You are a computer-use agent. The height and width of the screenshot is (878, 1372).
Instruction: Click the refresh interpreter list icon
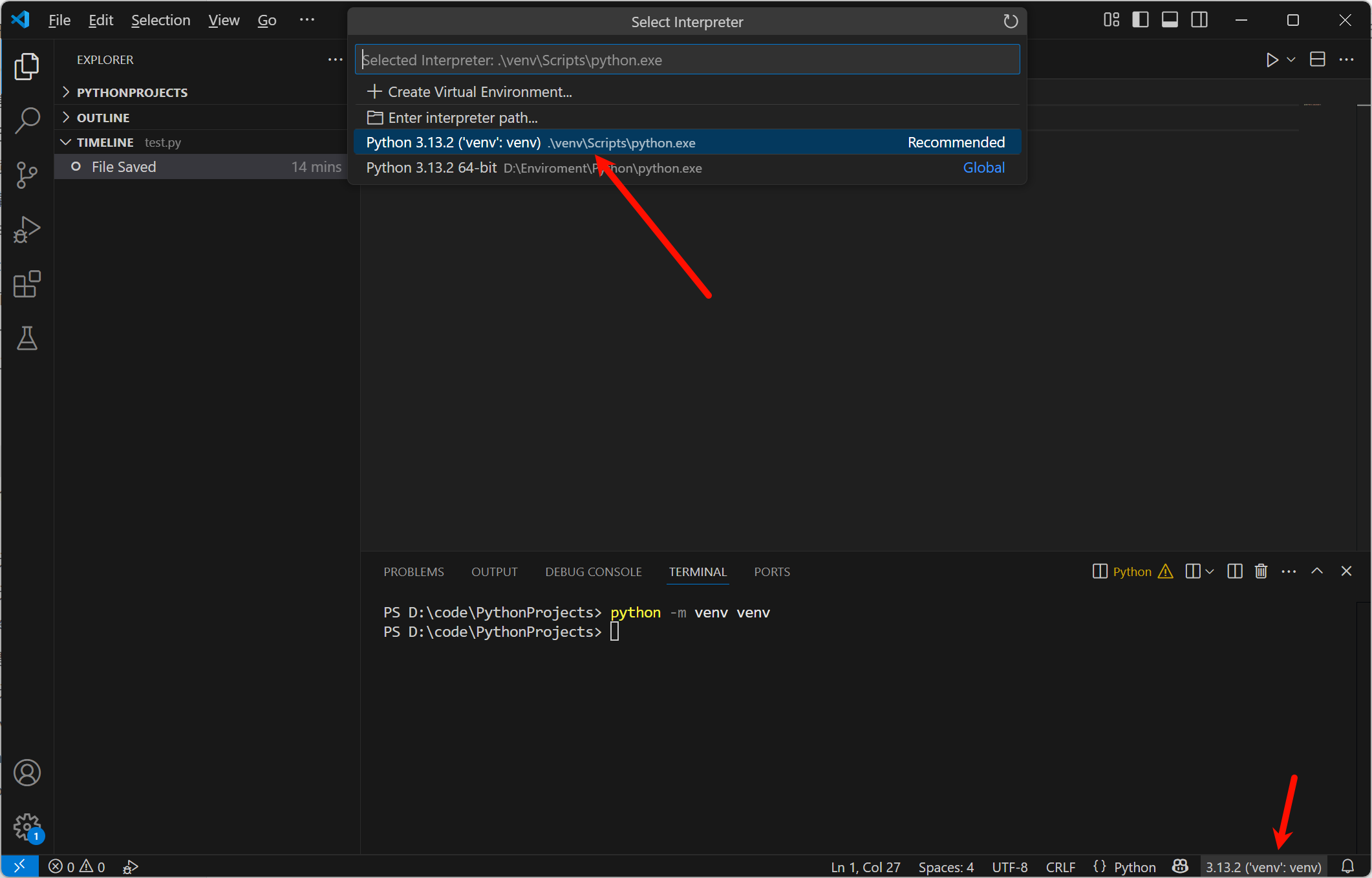click(x=1010, y=22)
